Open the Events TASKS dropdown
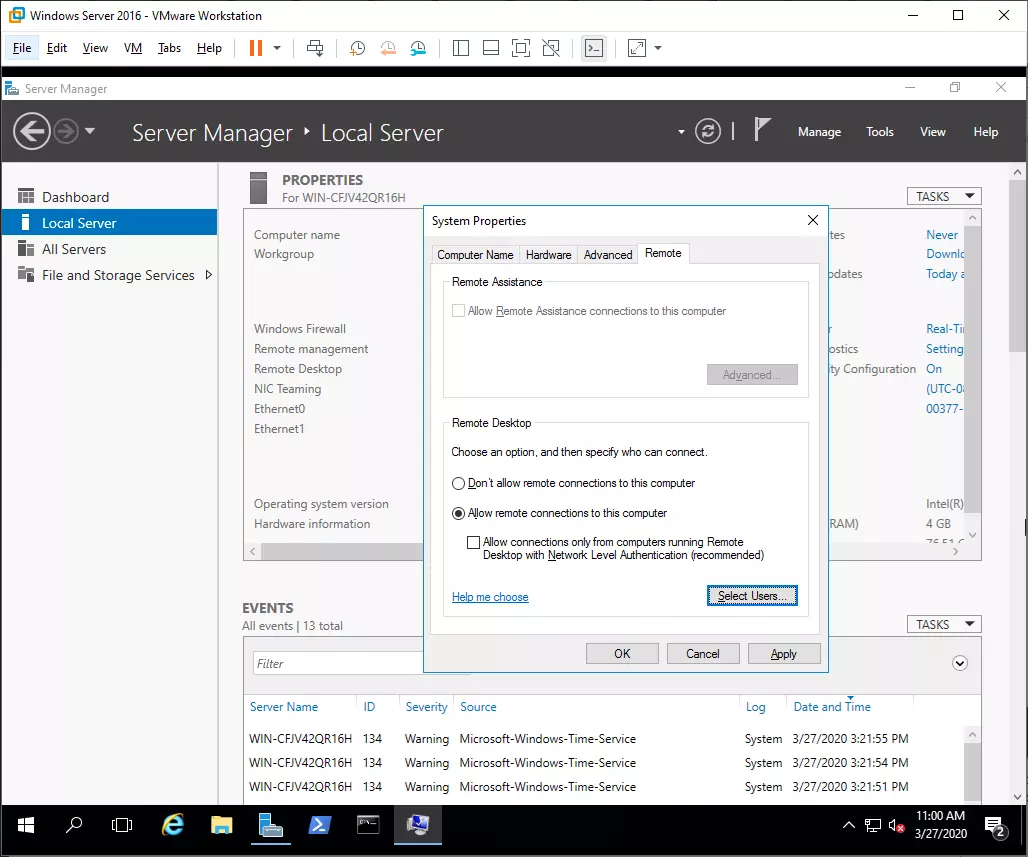Image resolution: width=1028 pixels, height=857 pixels. click(943, 624)
